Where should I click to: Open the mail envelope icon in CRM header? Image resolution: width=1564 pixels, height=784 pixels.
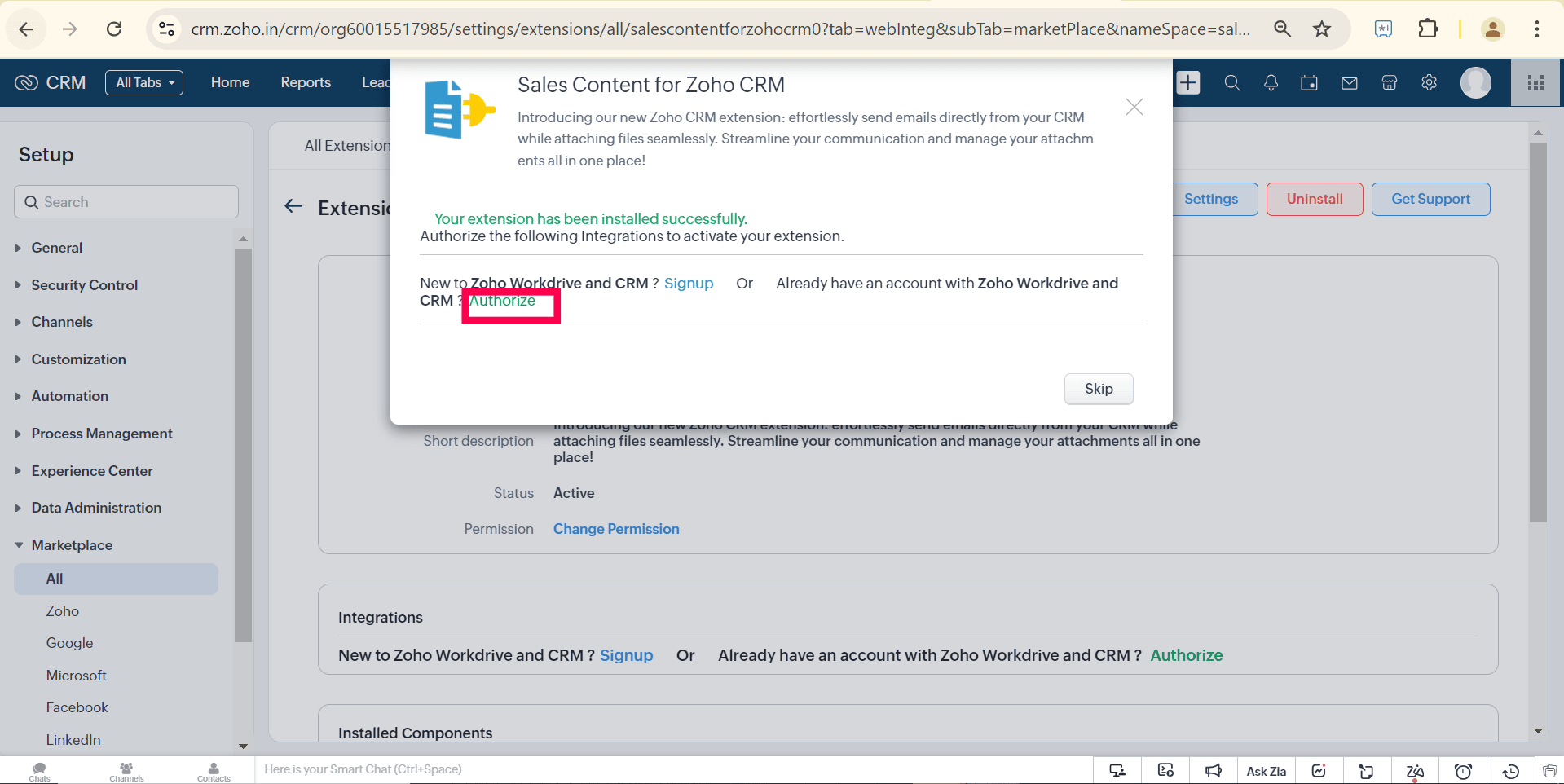(1350, 82)
